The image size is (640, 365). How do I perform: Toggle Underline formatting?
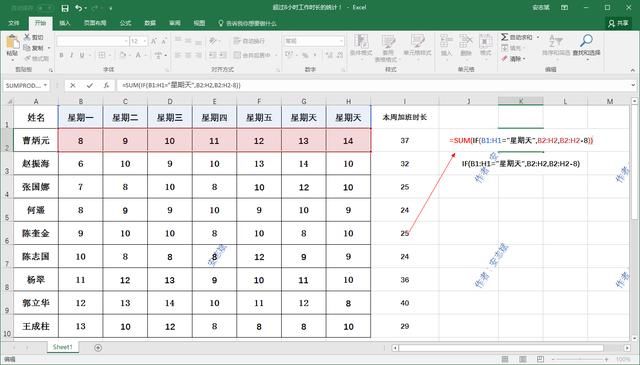(82, 55)
